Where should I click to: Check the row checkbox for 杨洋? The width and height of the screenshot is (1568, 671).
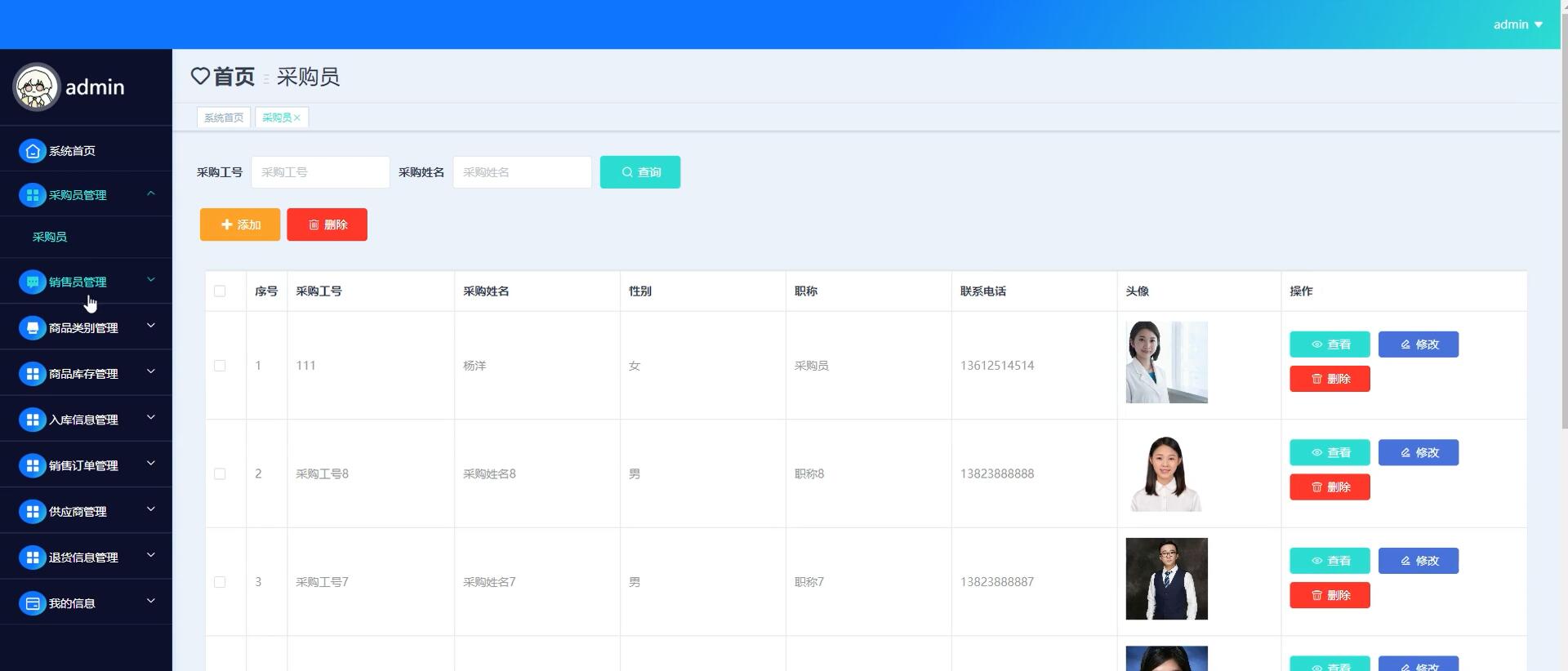[x=220, y=366]
